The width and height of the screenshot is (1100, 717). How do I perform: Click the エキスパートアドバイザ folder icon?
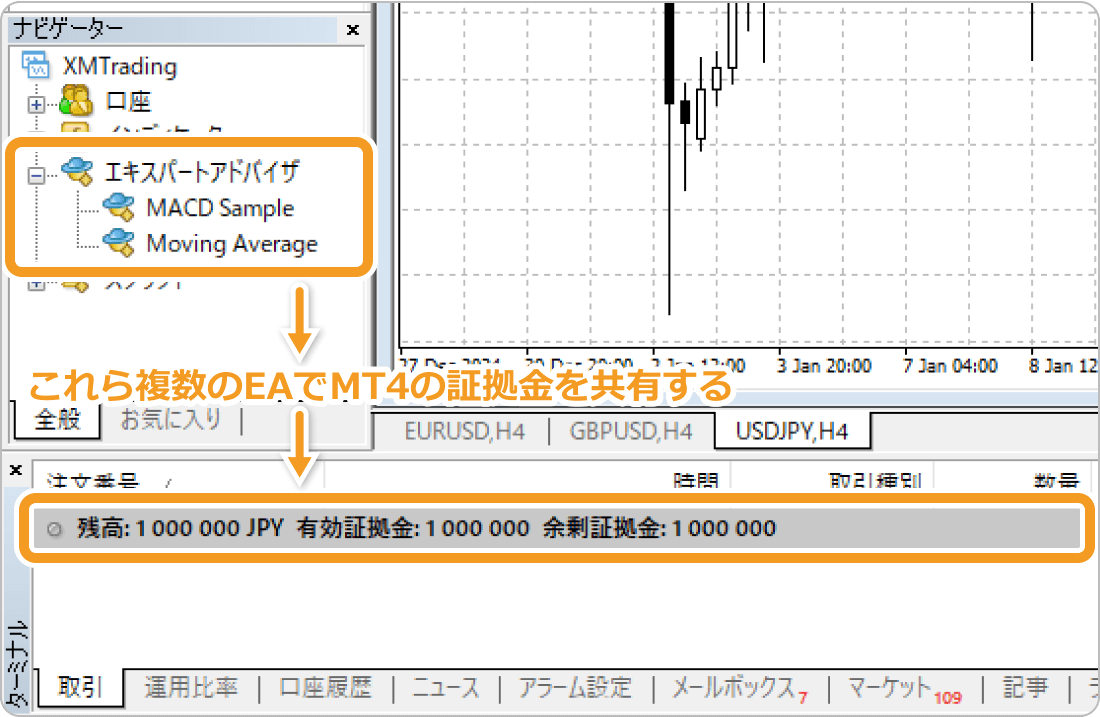coord(76,171)
